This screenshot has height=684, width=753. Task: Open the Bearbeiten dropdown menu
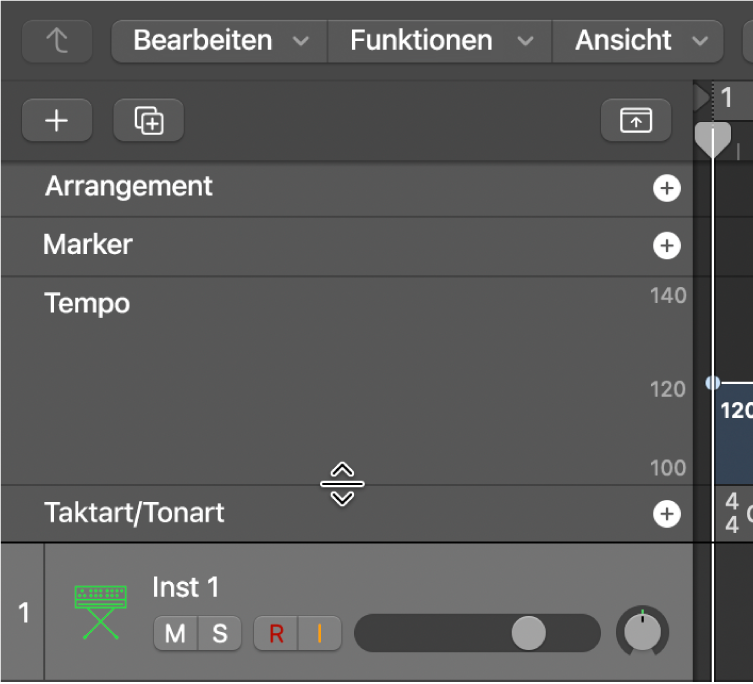pos(219,41)
